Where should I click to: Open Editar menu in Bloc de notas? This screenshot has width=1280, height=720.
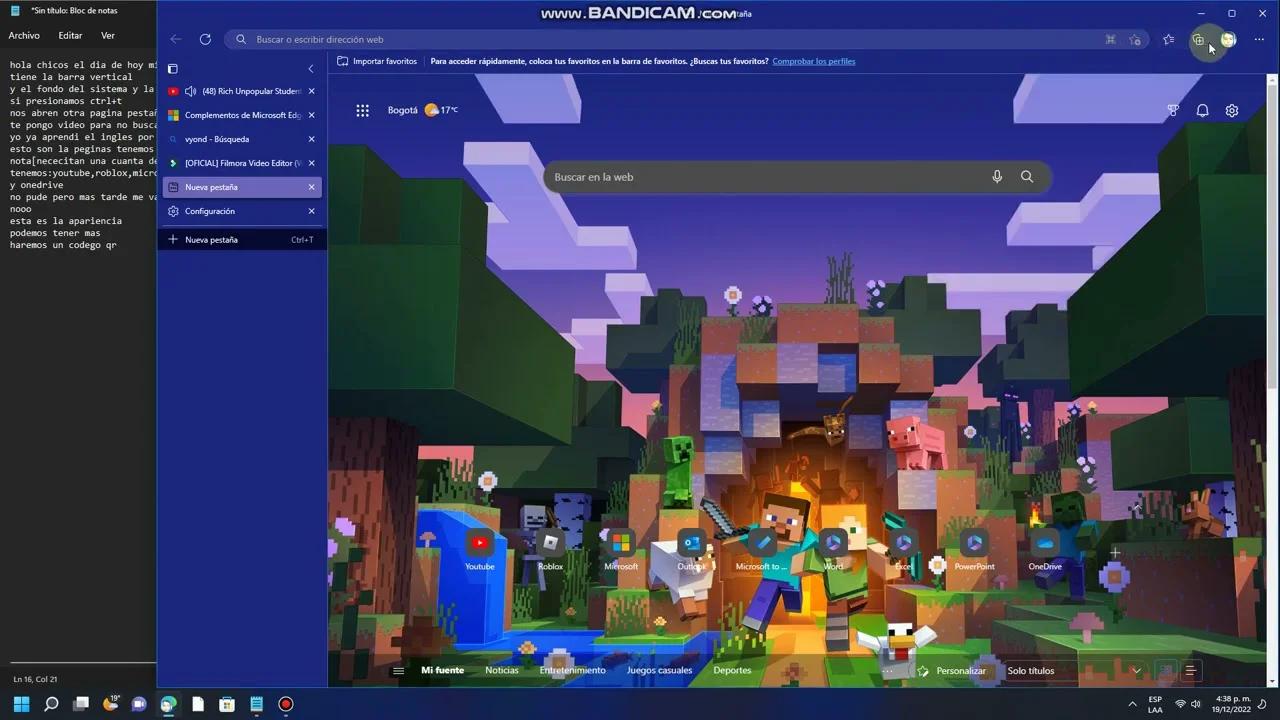tap(70, 36)
